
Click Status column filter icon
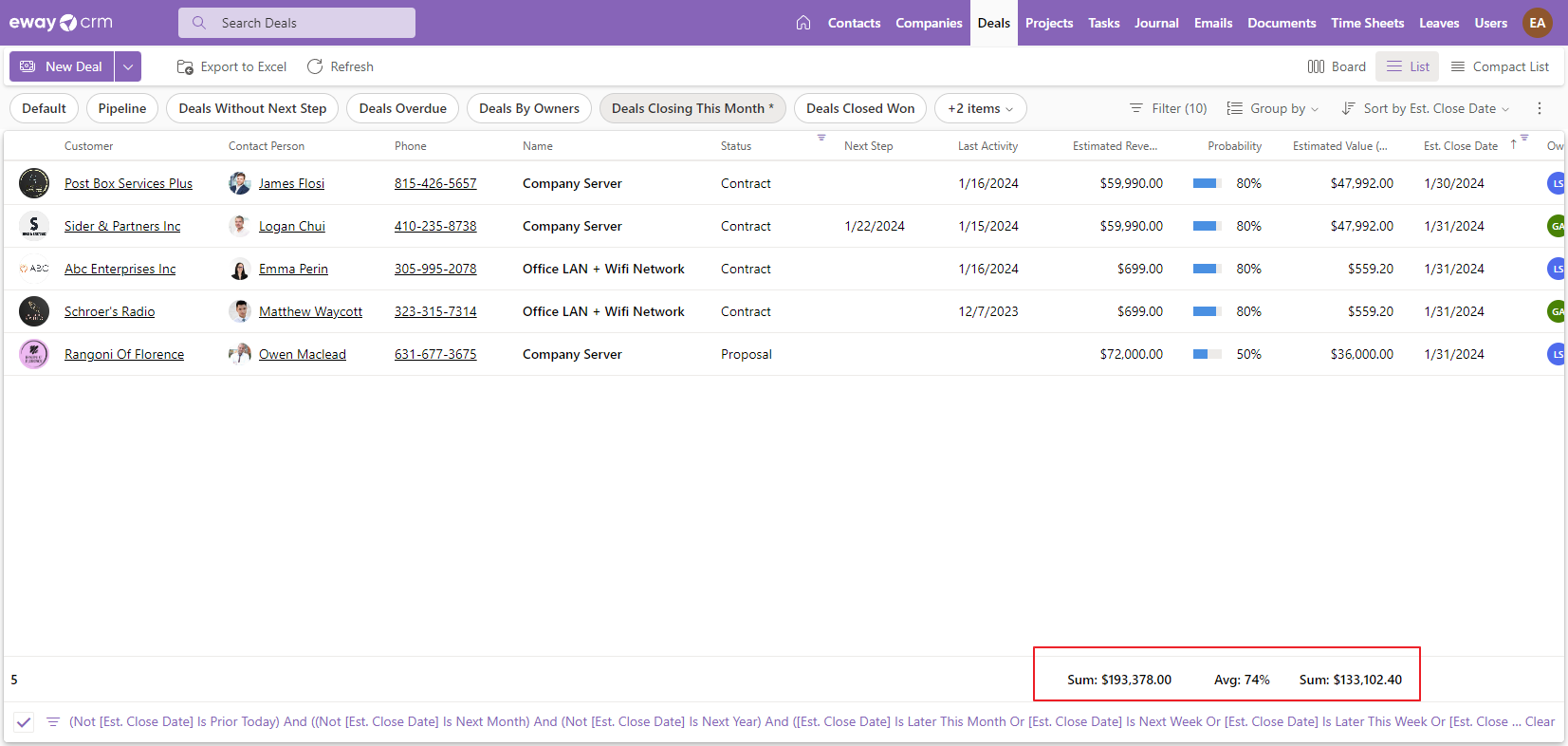tap(821, 138)
